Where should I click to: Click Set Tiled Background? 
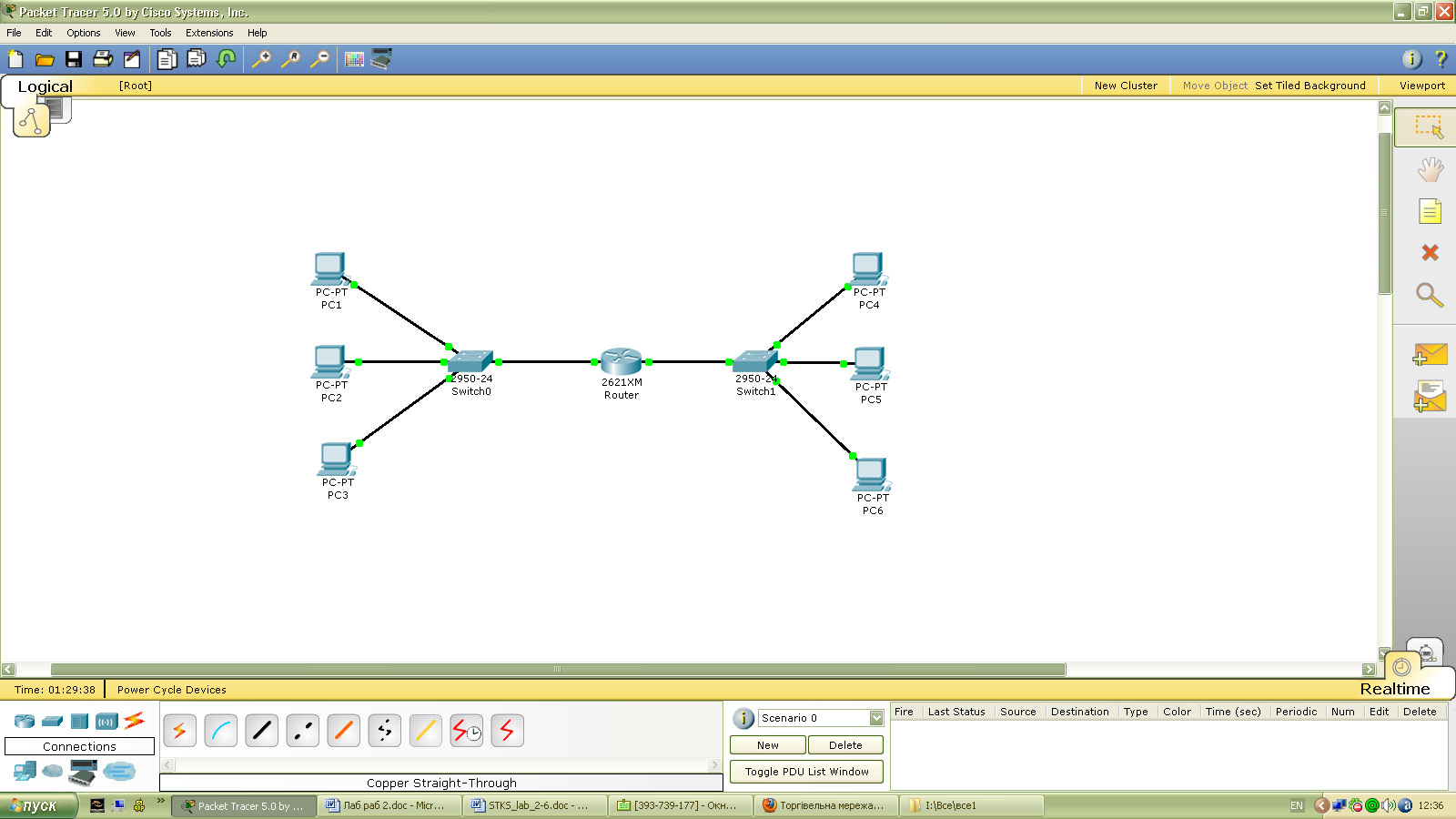[1310, 86]
